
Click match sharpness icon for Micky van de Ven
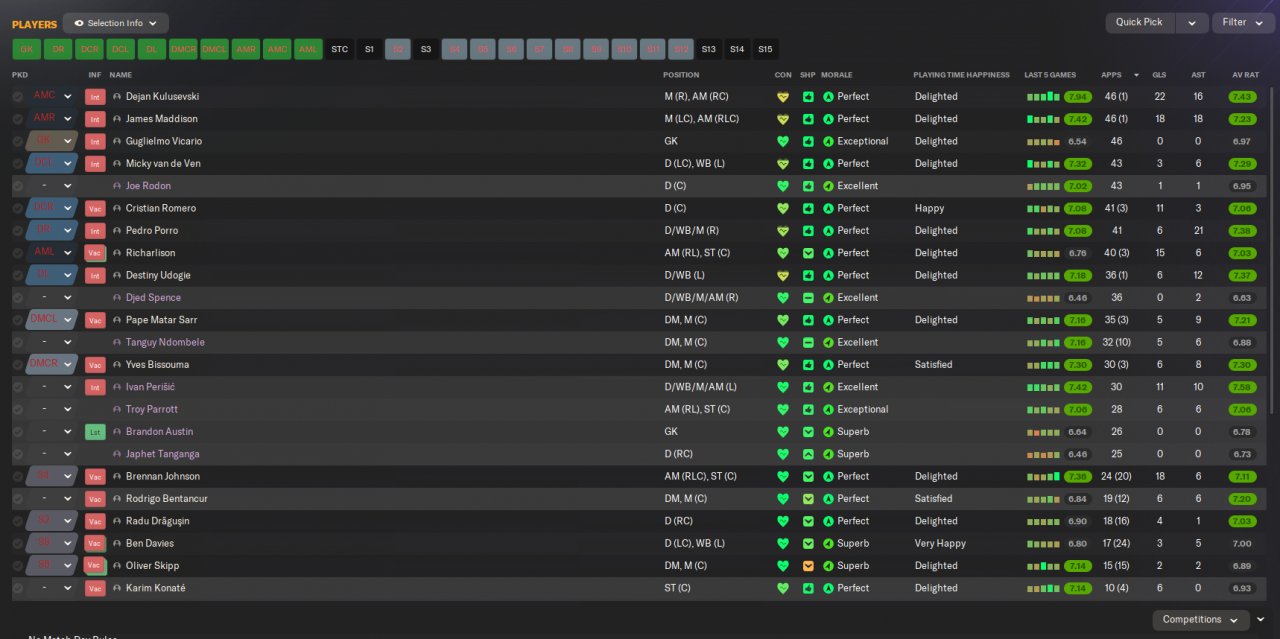(808, 164)
